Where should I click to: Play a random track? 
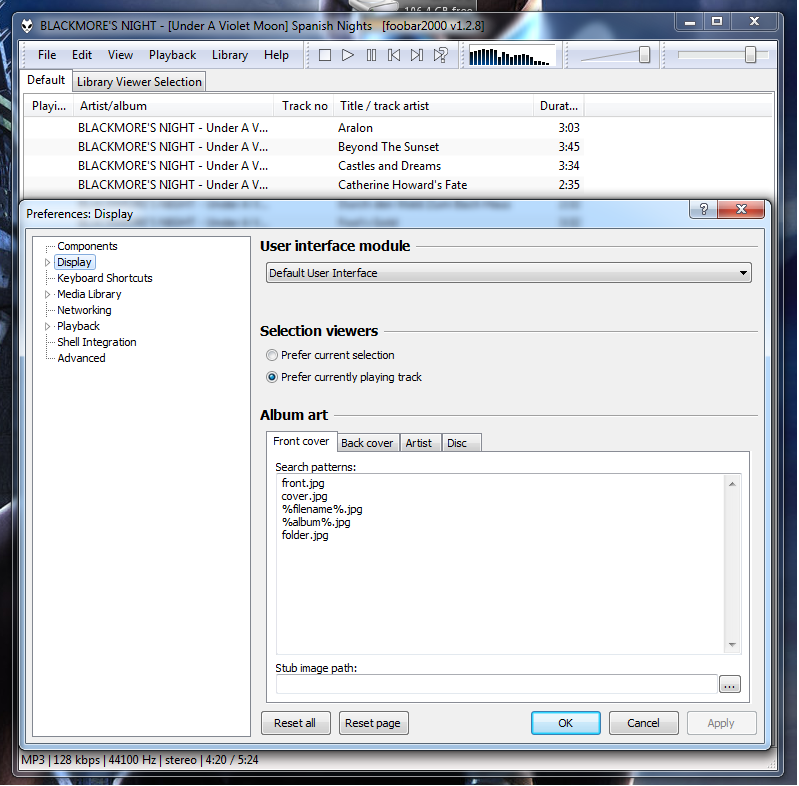pyautogui.click(x=440, y=55)
